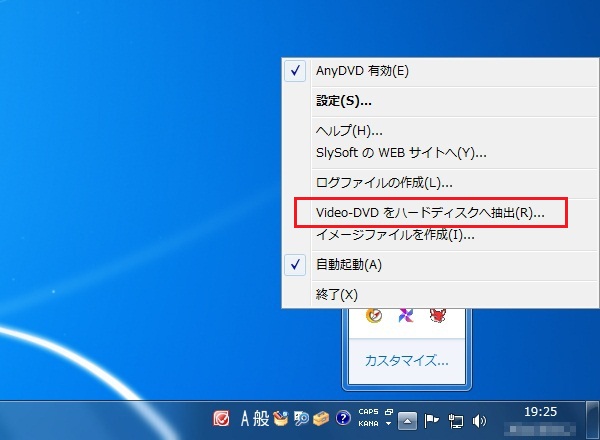Viewport: 600px width, 440px height.
Task: Choose Video-DVD をハードディスクへ抽出(R)...
Action: tap(440, 213)
